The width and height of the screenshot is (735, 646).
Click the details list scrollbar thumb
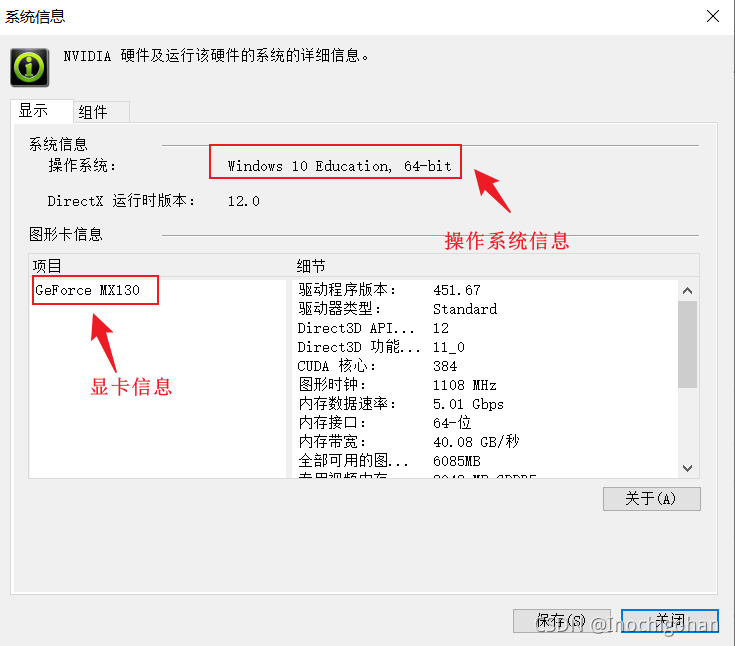tap(687, 344)
